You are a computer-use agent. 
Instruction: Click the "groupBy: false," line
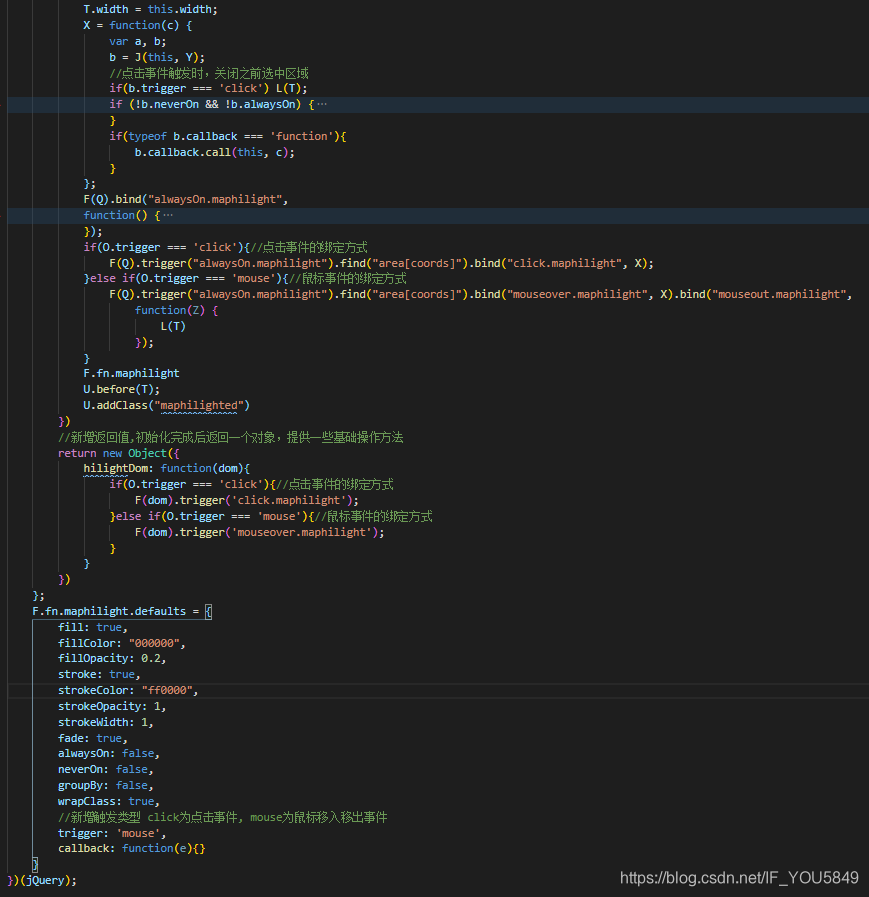point(106,785)
